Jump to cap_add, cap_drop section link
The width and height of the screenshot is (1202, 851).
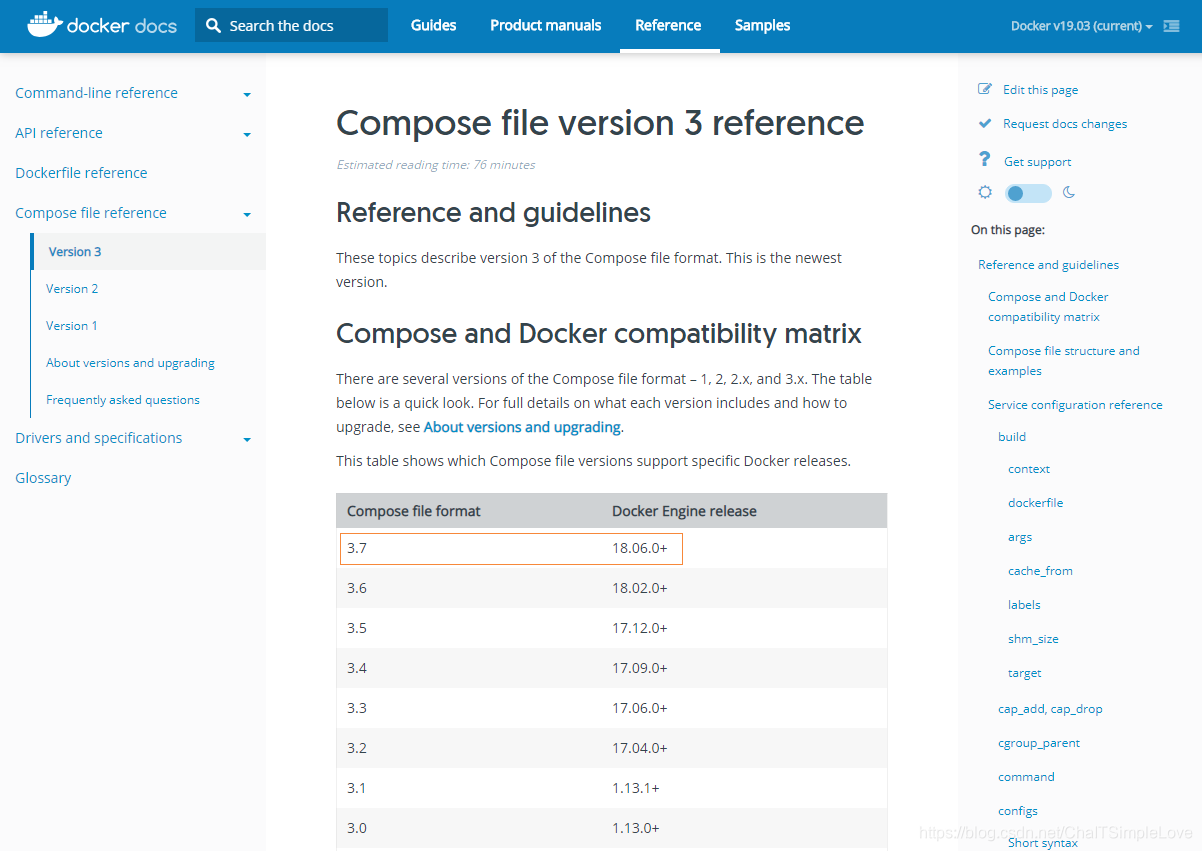coord(1050,709)
